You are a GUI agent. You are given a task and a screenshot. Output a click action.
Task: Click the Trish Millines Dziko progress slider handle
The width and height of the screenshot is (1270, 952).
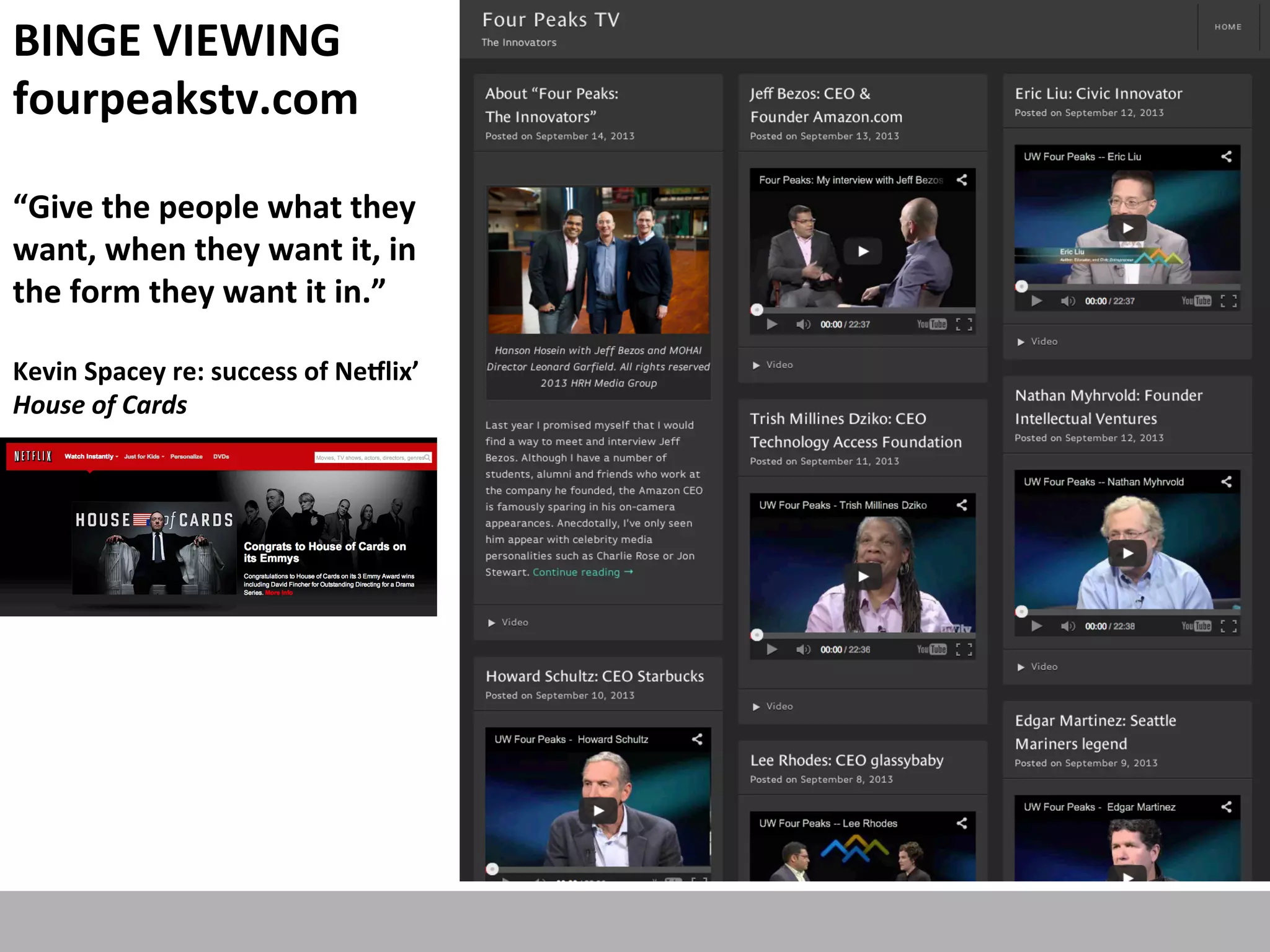[757, 635]
